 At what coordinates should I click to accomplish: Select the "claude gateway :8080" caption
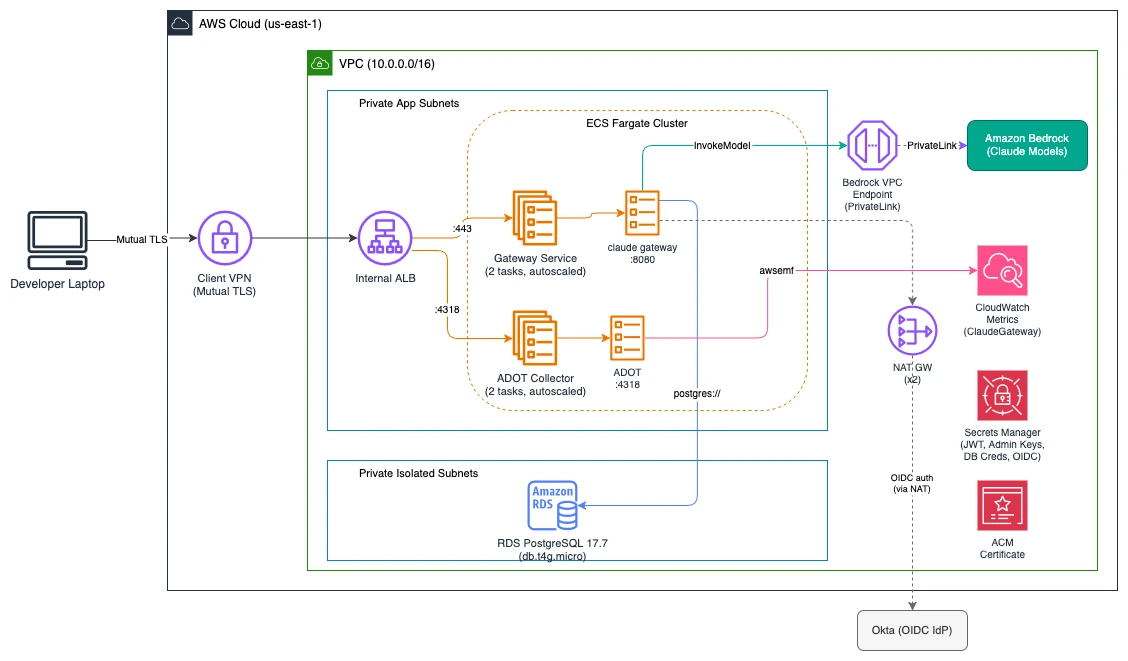642,253
